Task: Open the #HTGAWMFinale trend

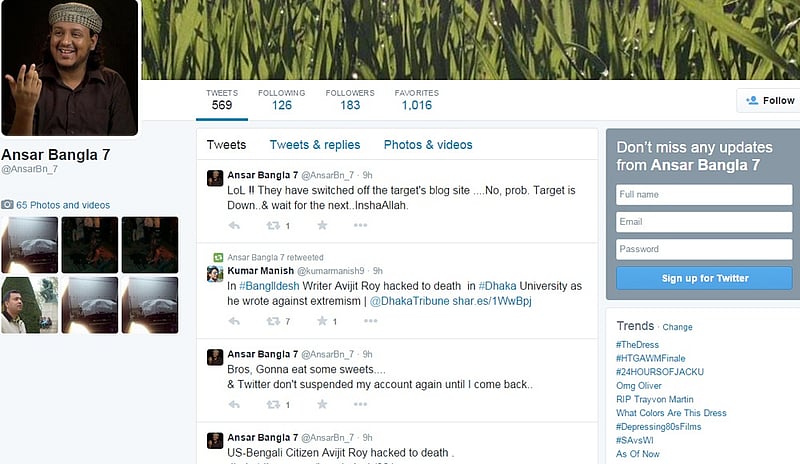Action: point(651,358)
